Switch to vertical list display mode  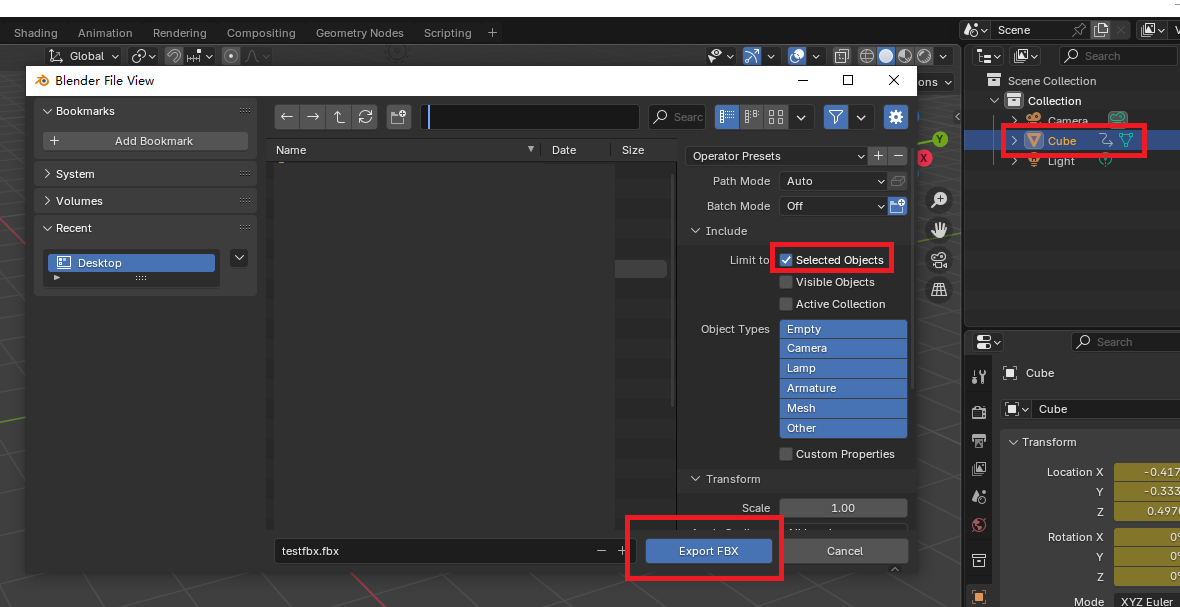727,117
